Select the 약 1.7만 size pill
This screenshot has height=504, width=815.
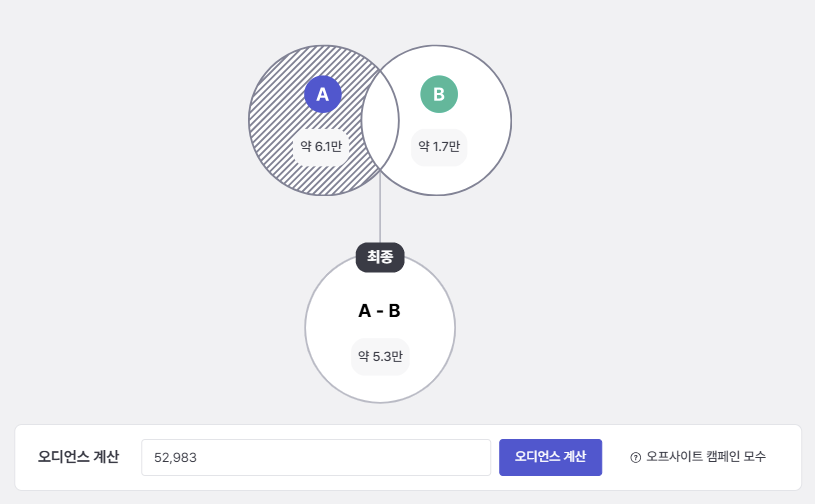pyautogui.click(x=439, y=147)
